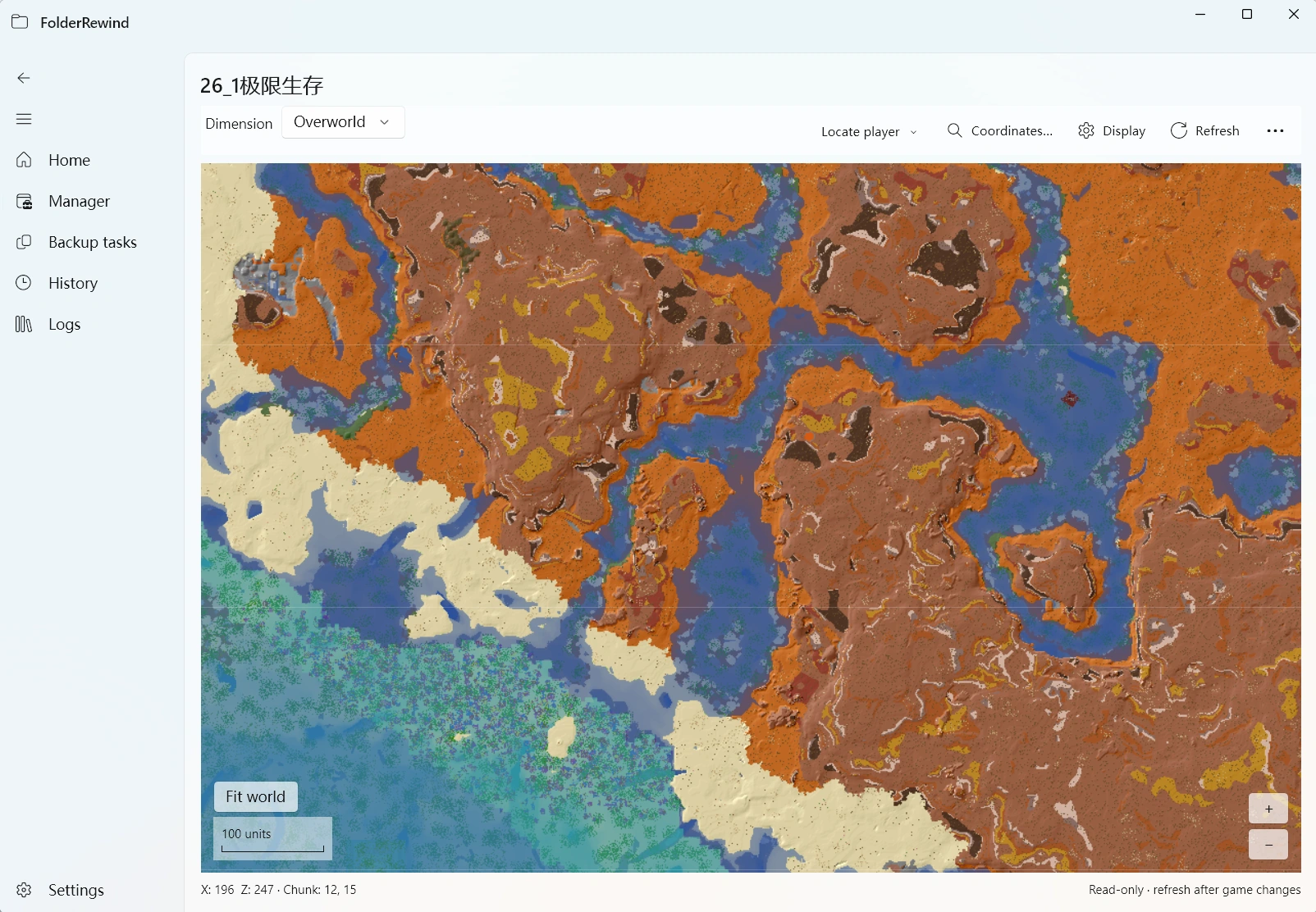Close the FolderRewind window
1316x912 pixels.
[x=1294, y=14]
